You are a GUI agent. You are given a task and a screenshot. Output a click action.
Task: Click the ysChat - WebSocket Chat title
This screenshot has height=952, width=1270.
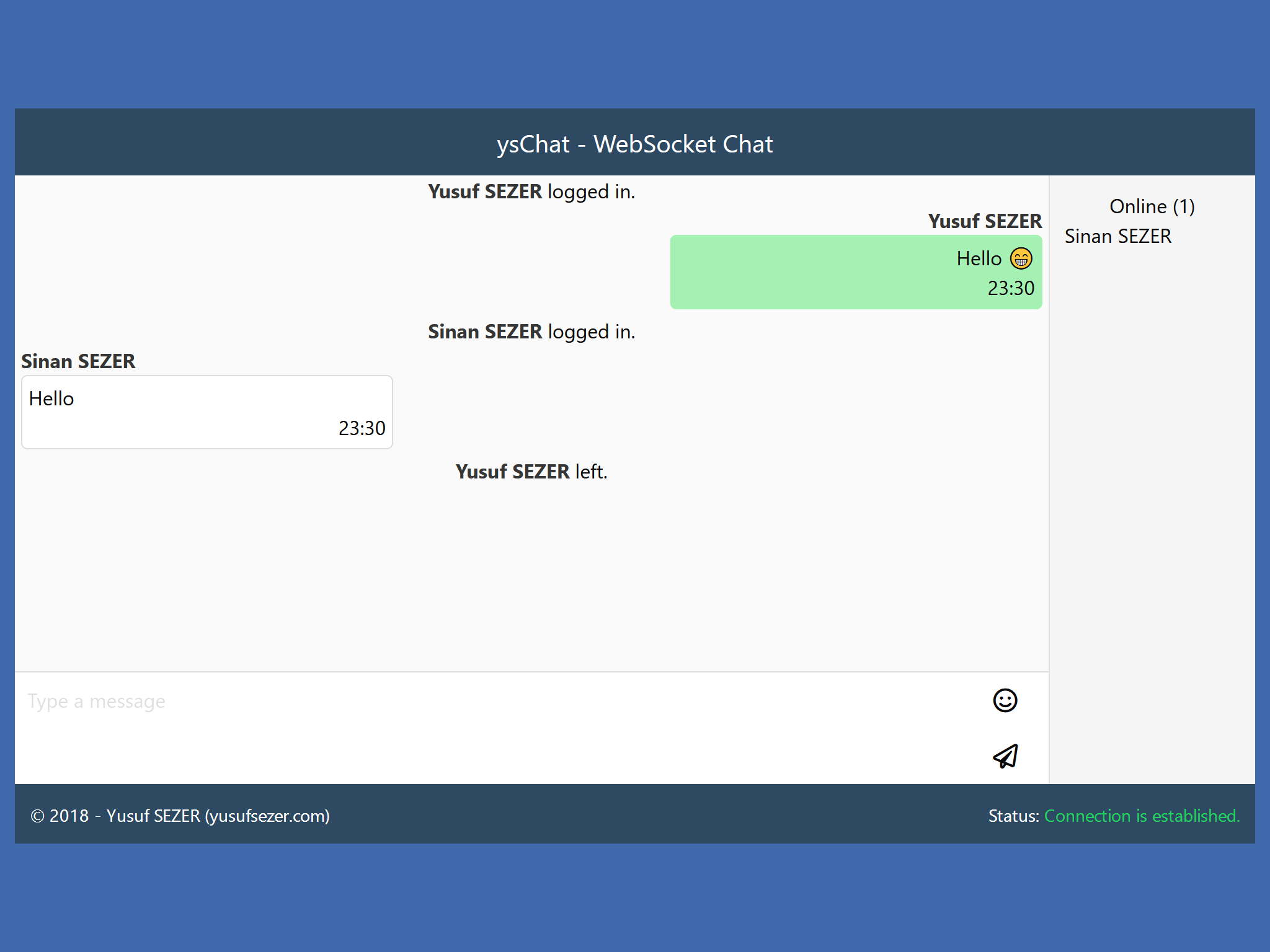634,144
